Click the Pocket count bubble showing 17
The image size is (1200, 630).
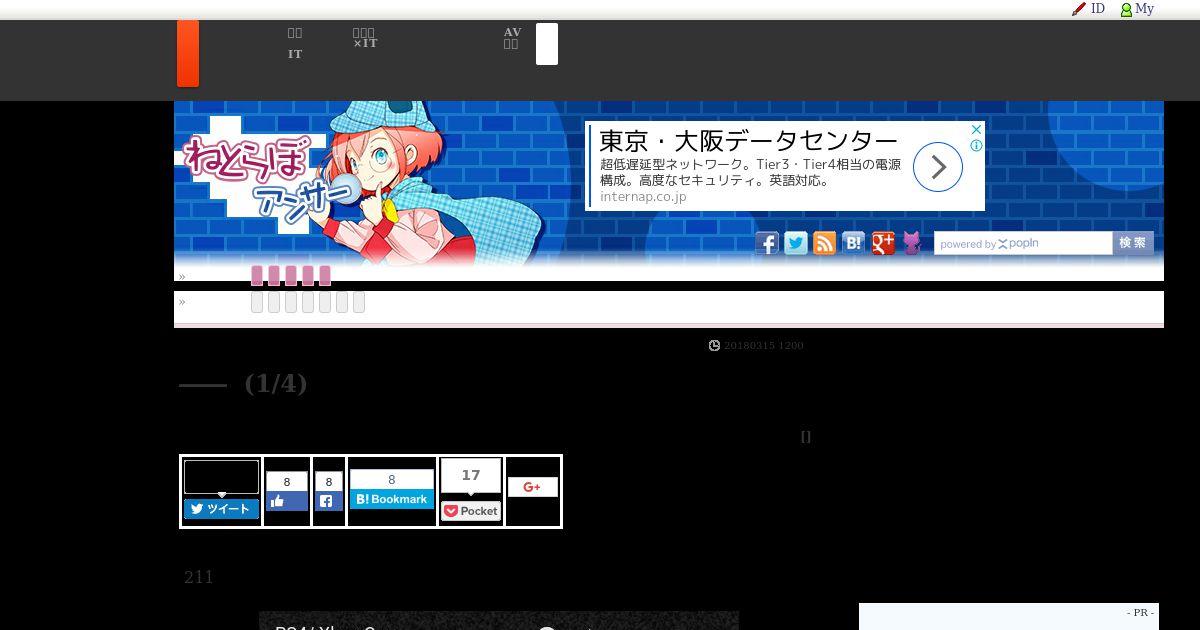(x=471, y=476)
